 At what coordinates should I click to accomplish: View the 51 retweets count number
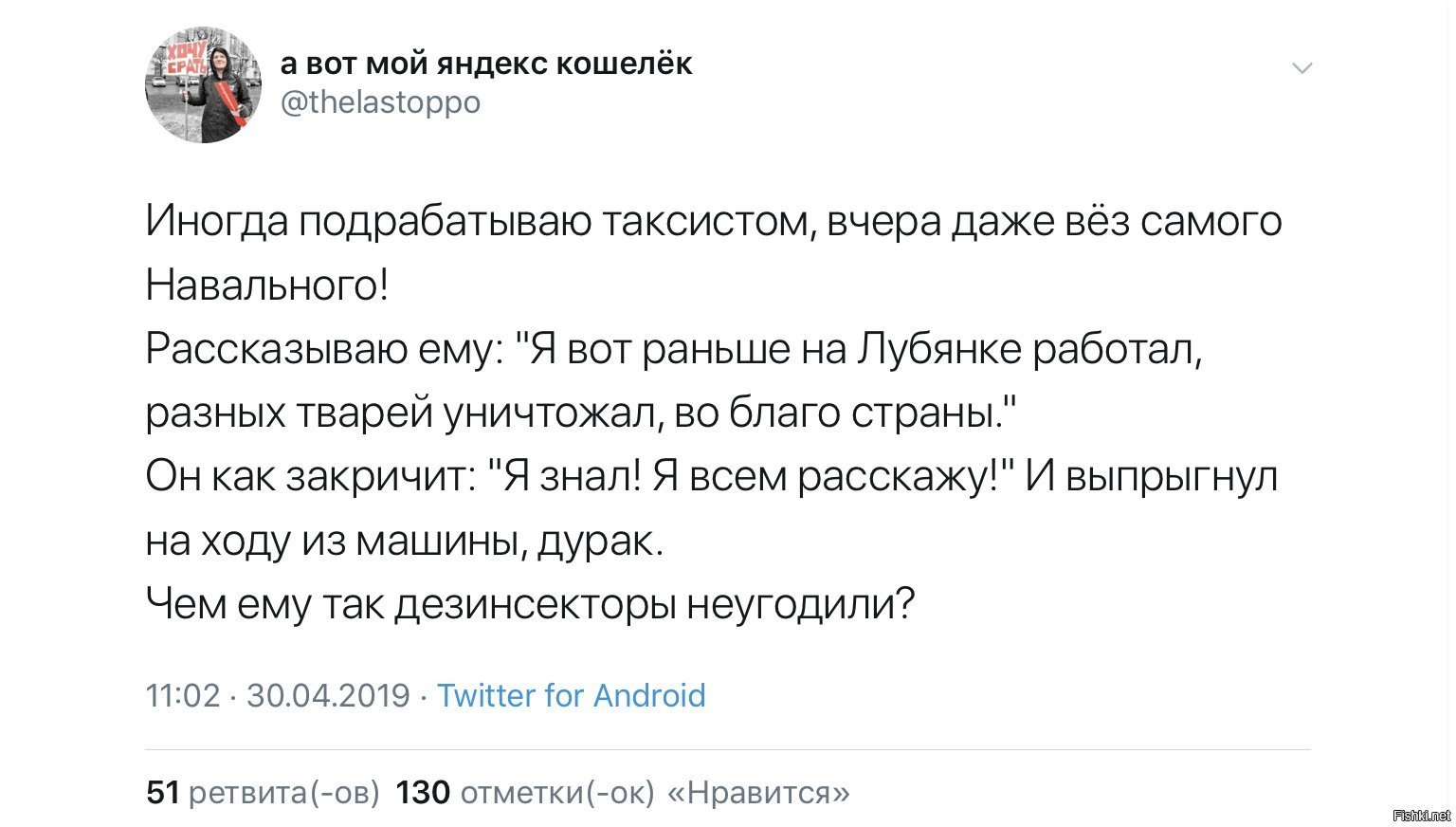coord(163,792)
